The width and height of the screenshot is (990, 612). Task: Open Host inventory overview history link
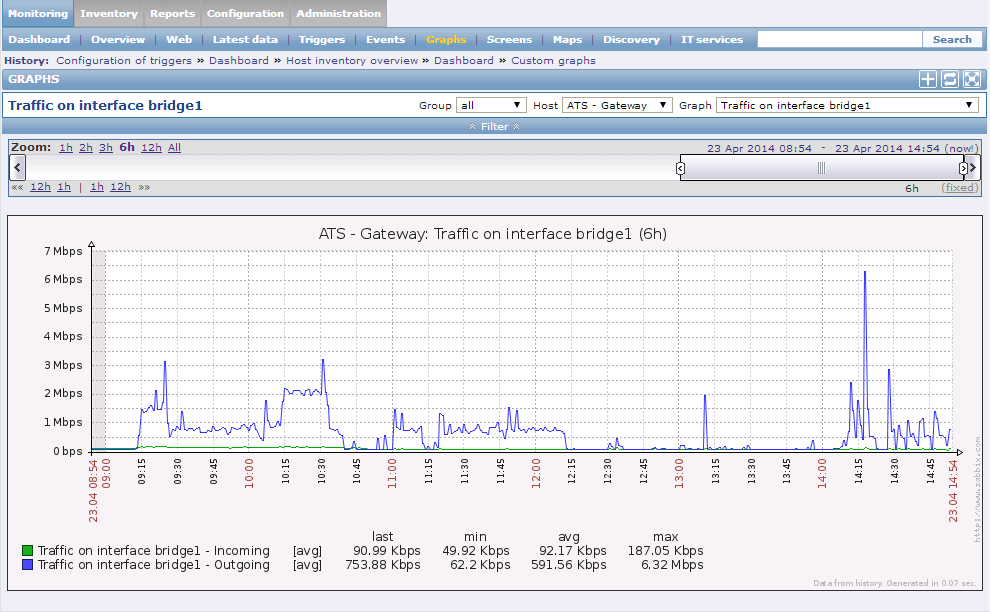click(352, 61)
